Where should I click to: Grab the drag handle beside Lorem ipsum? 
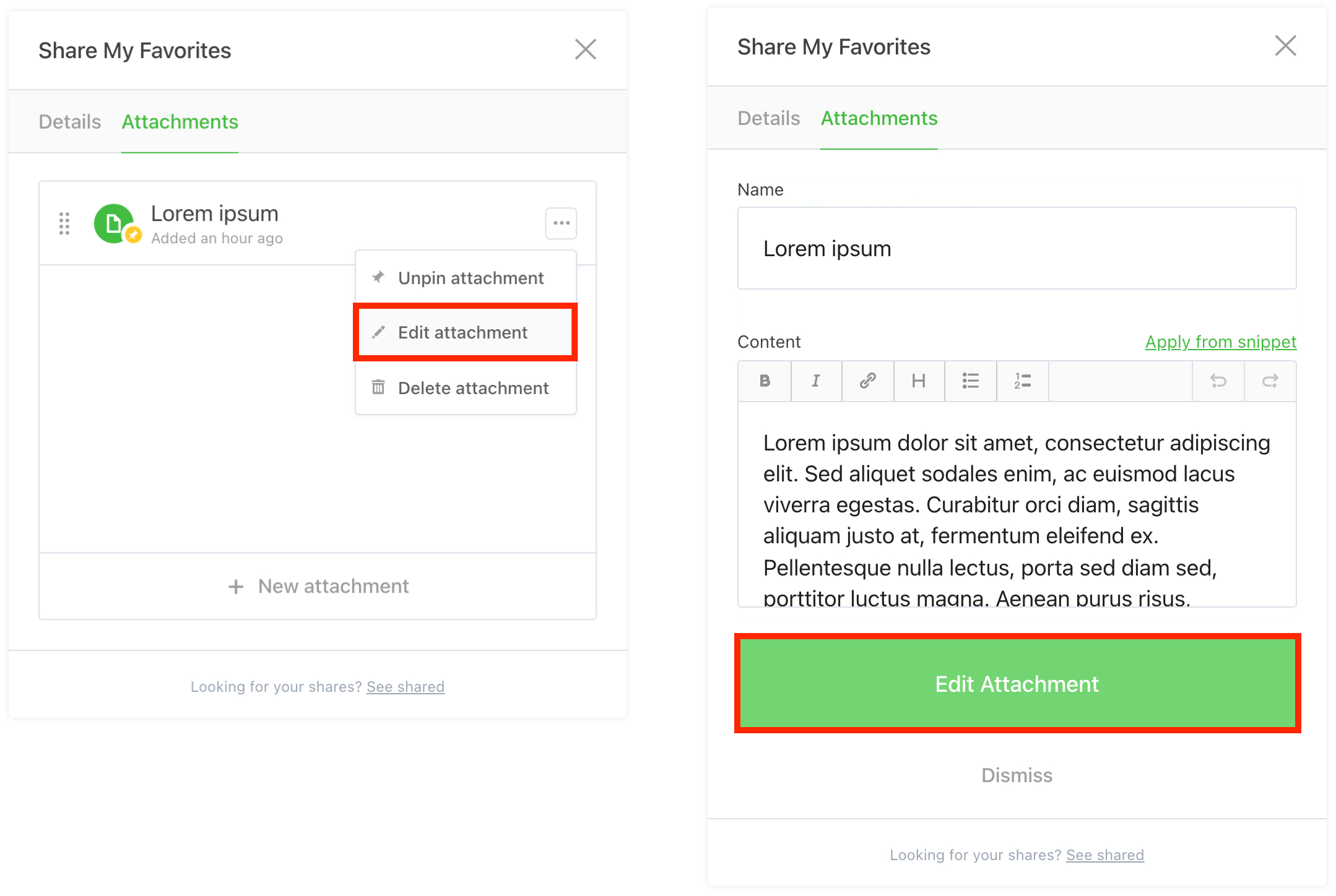(64, 223)
